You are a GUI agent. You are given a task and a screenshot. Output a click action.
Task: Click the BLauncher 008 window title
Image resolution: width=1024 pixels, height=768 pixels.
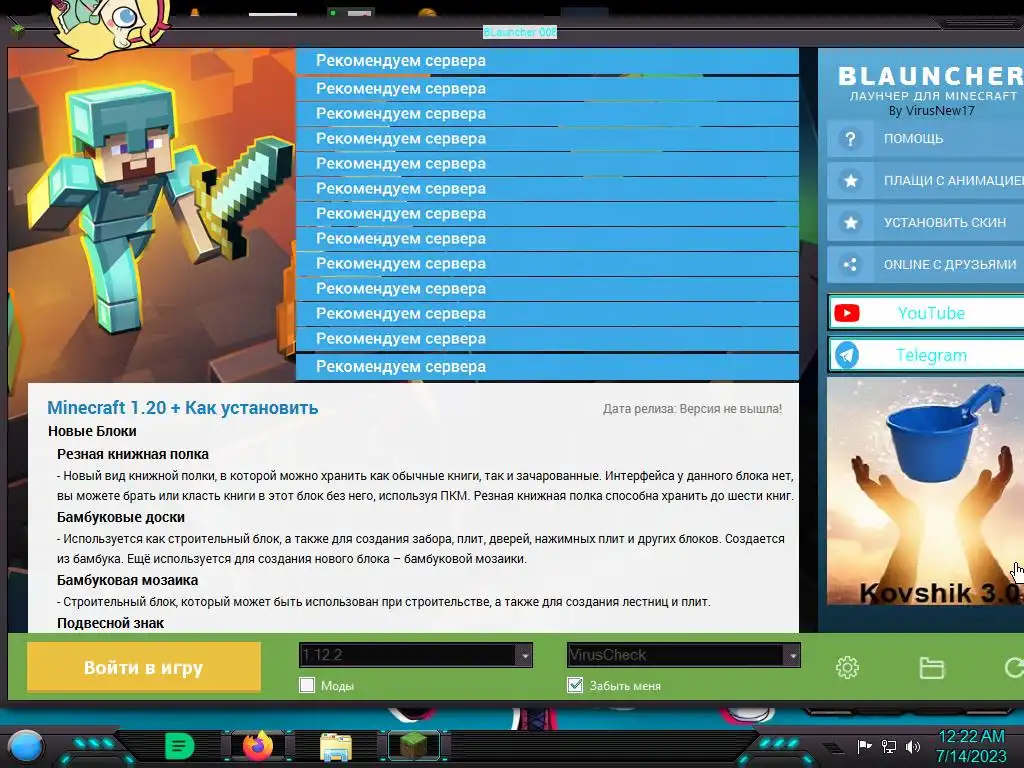(x=520, y=31)
